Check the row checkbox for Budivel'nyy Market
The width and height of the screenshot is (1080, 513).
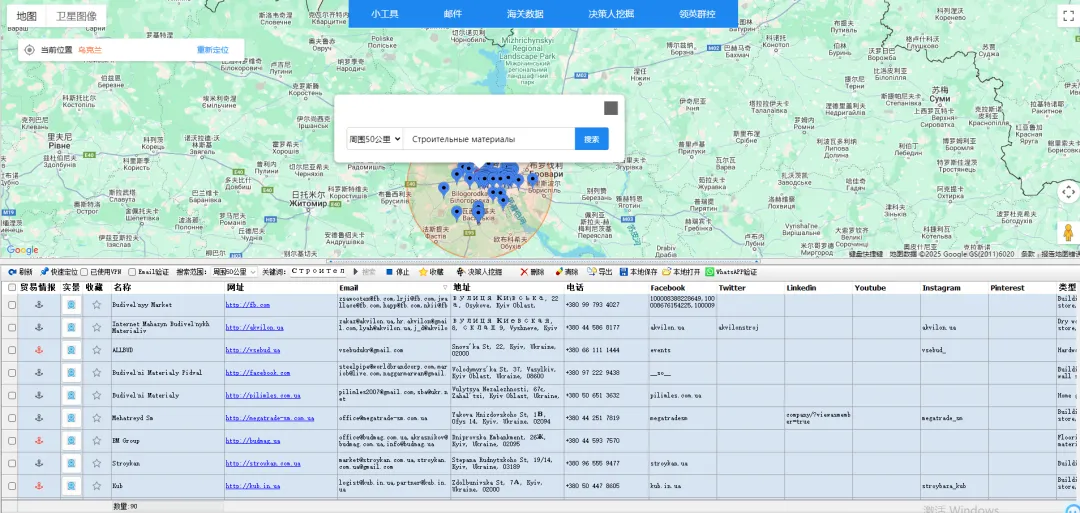(12, 305)
